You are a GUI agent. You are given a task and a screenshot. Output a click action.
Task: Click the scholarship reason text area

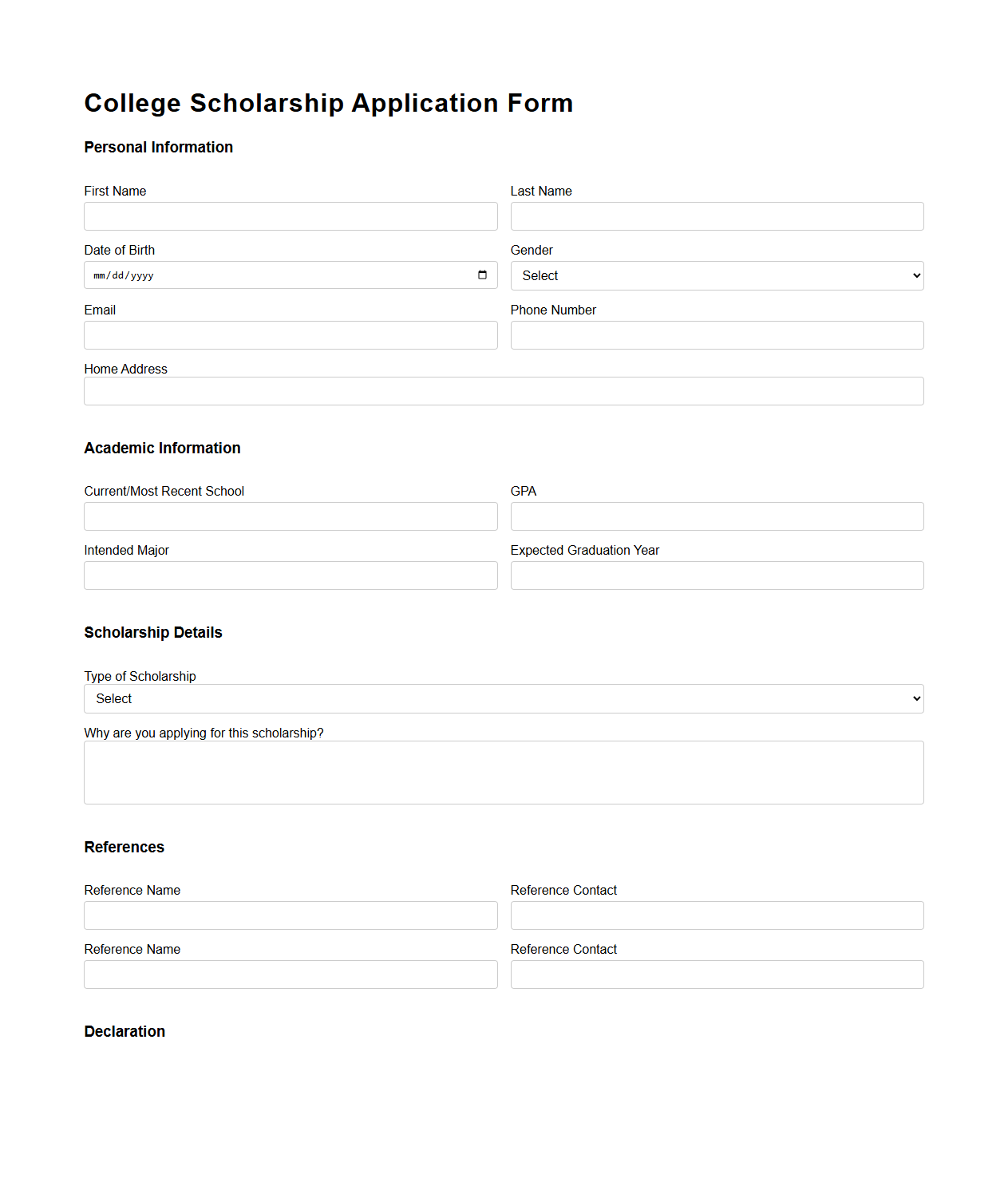503,772
